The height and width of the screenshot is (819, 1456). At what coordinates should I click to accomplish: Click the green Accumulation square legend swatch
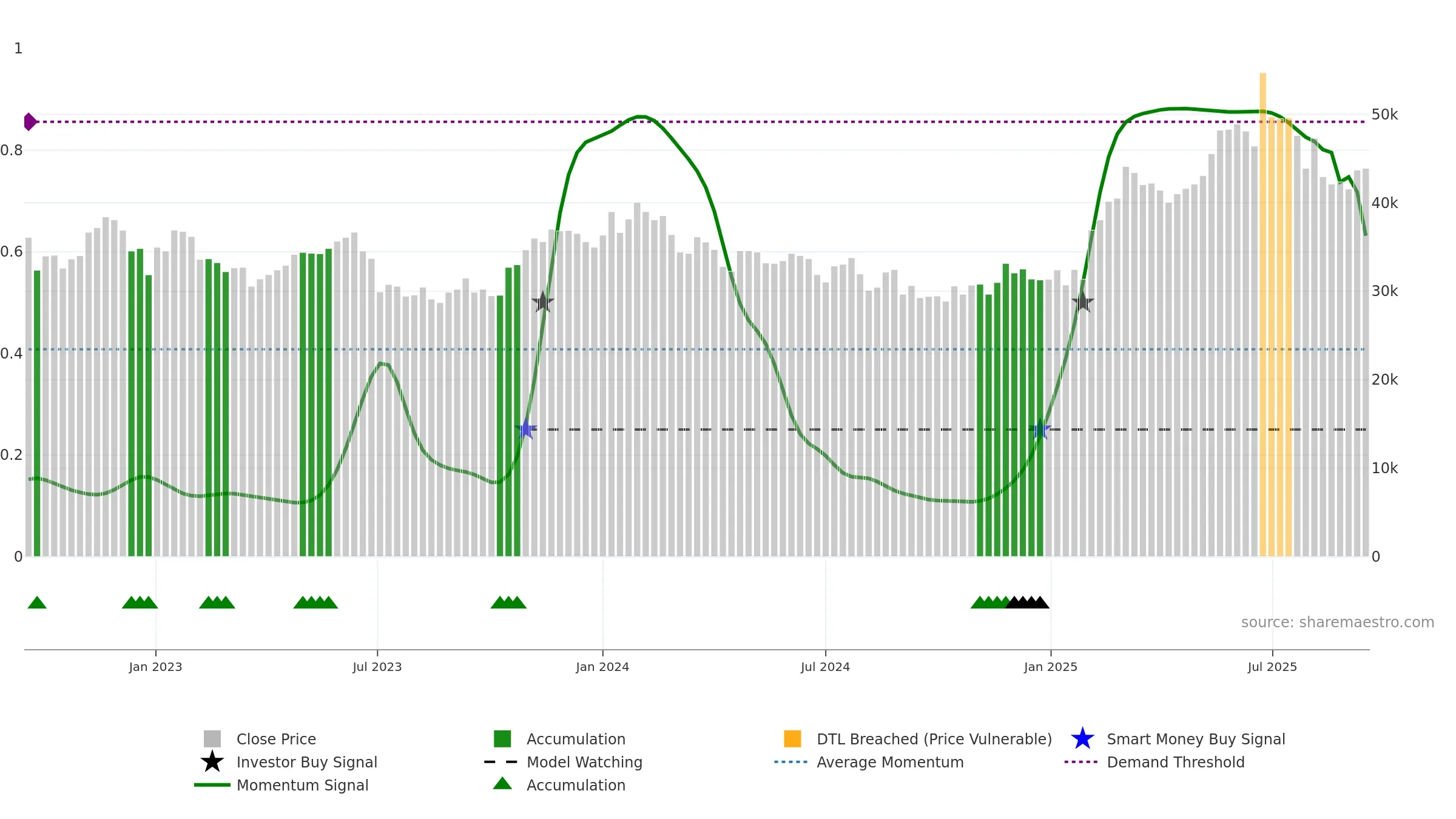(x=502, y=738)
